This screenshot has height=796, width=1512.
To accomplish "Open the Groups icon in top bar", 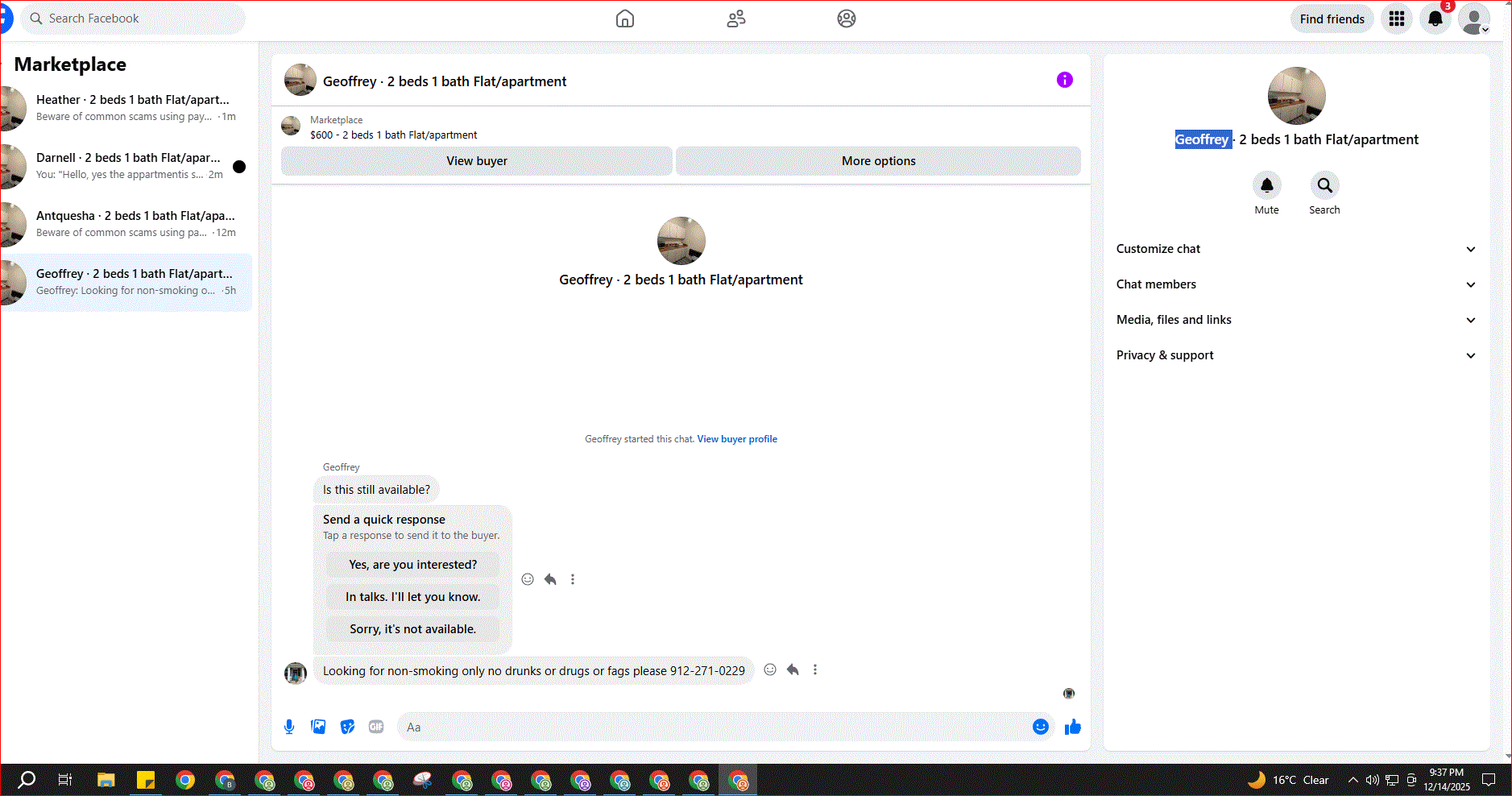I will pos(847,19).
